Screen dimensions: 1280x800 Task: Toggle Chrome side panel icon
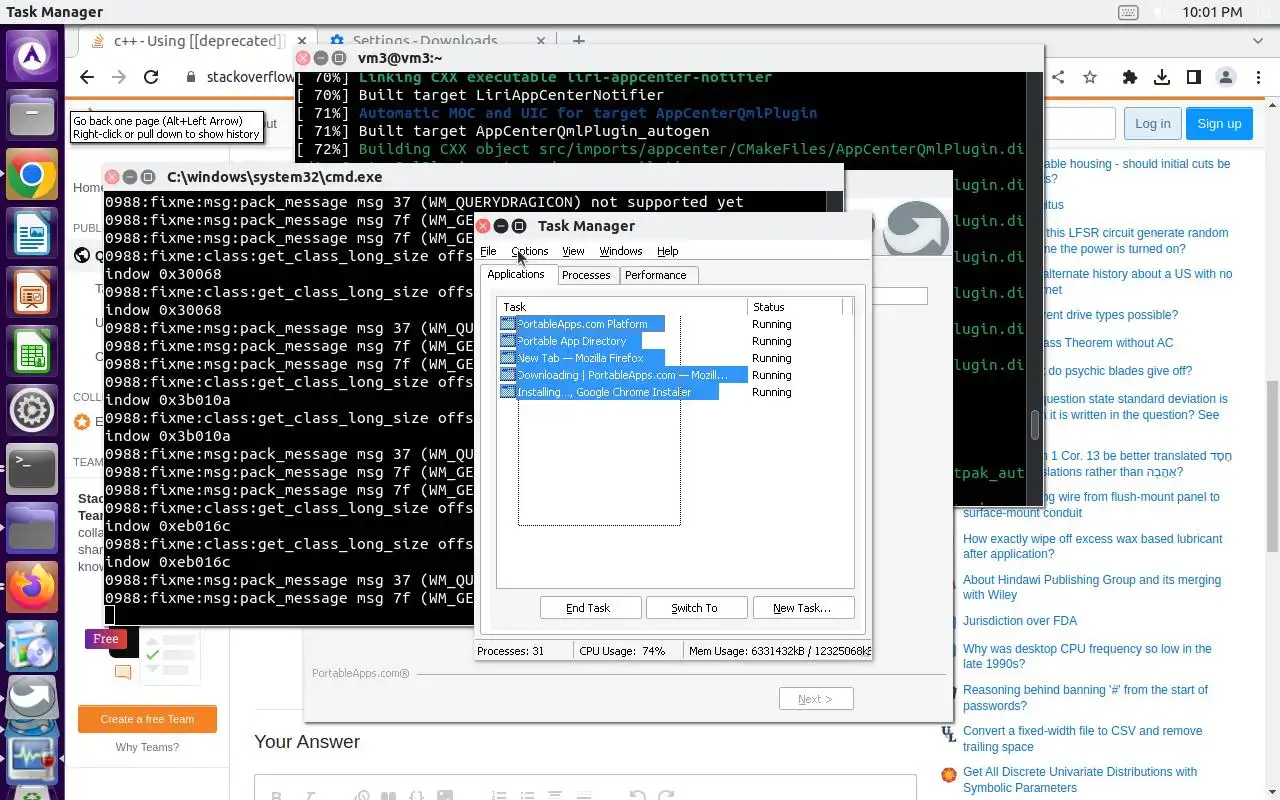[x=1194, y=77]
